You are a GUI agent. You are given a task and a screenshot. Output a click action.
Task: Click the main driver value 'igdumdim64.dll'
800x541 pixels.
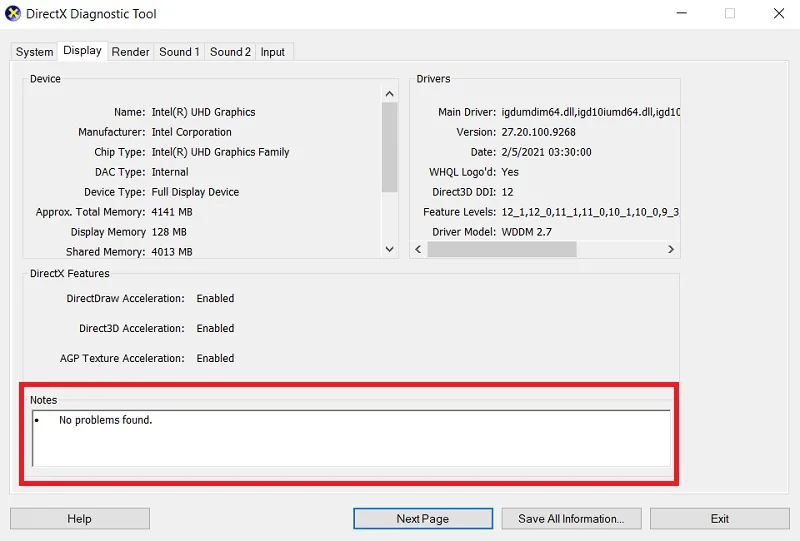tap(538, 112)
